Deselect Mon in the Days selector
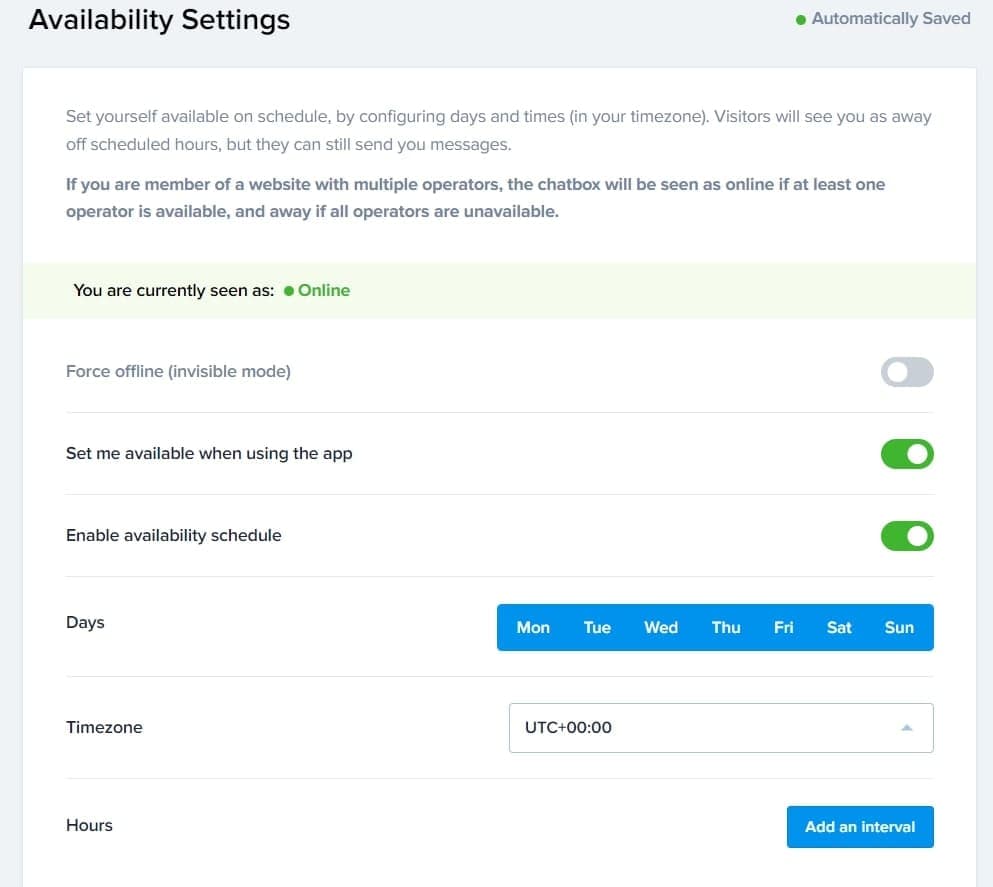 [x=533, y=628]
